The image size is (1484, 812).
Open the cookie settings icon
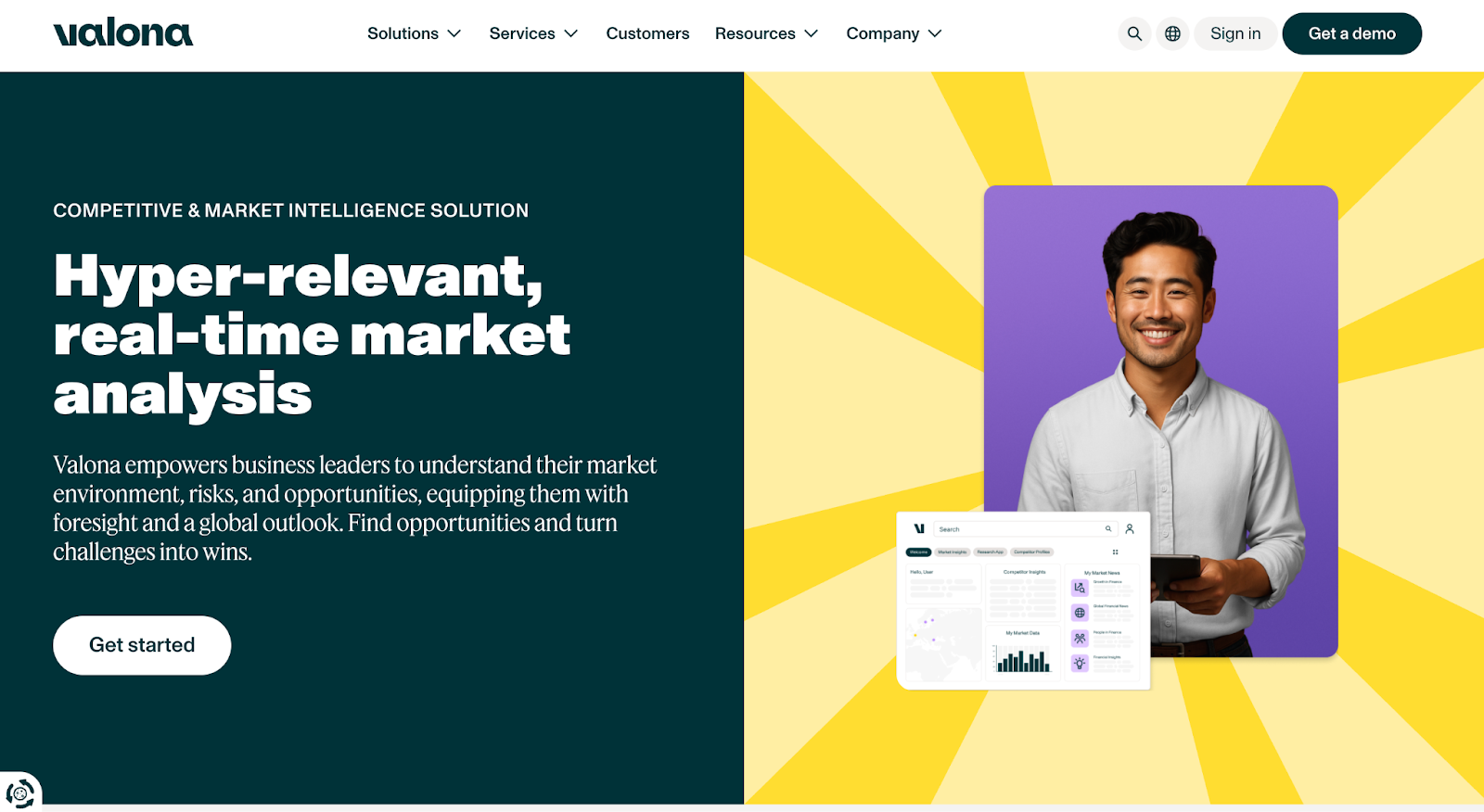tap(20, 793)
